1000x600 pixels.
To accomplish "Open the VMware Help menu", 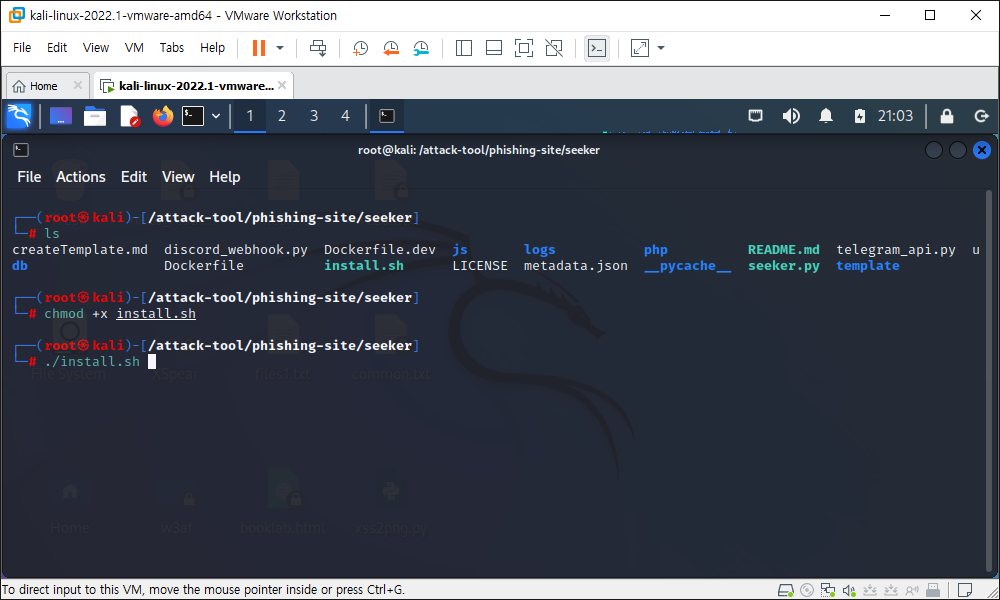I will coord(212,48).
